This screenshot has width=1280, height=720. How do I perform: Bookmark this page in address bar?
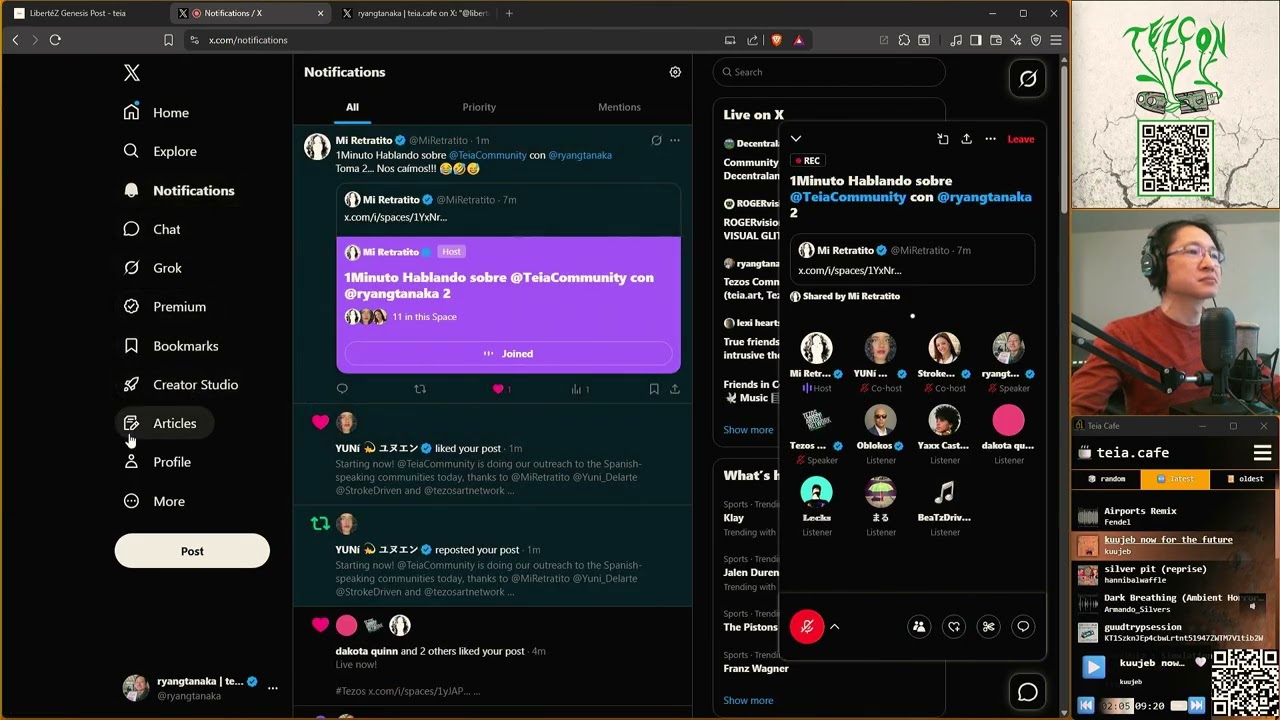point(168,40)
